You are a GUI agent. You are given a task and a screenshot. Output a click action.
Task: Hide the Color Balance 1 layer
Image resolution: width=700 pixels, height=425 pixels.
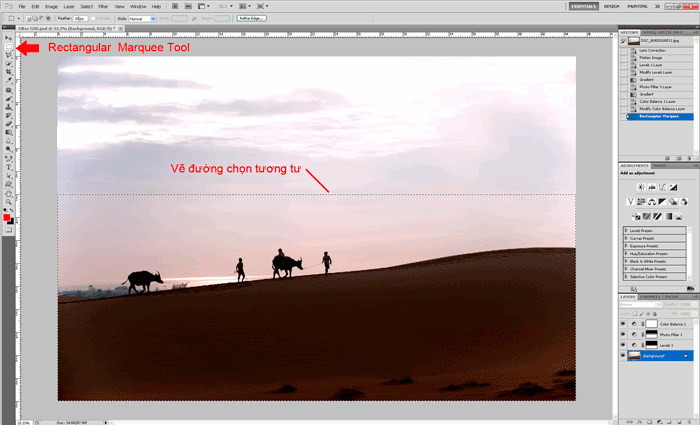[622, 323]
